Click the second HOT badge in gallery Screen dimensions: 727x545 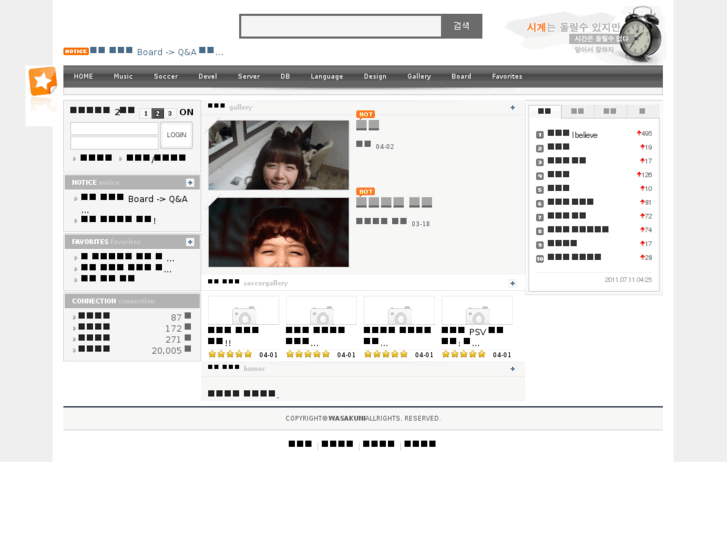point(365,192)
